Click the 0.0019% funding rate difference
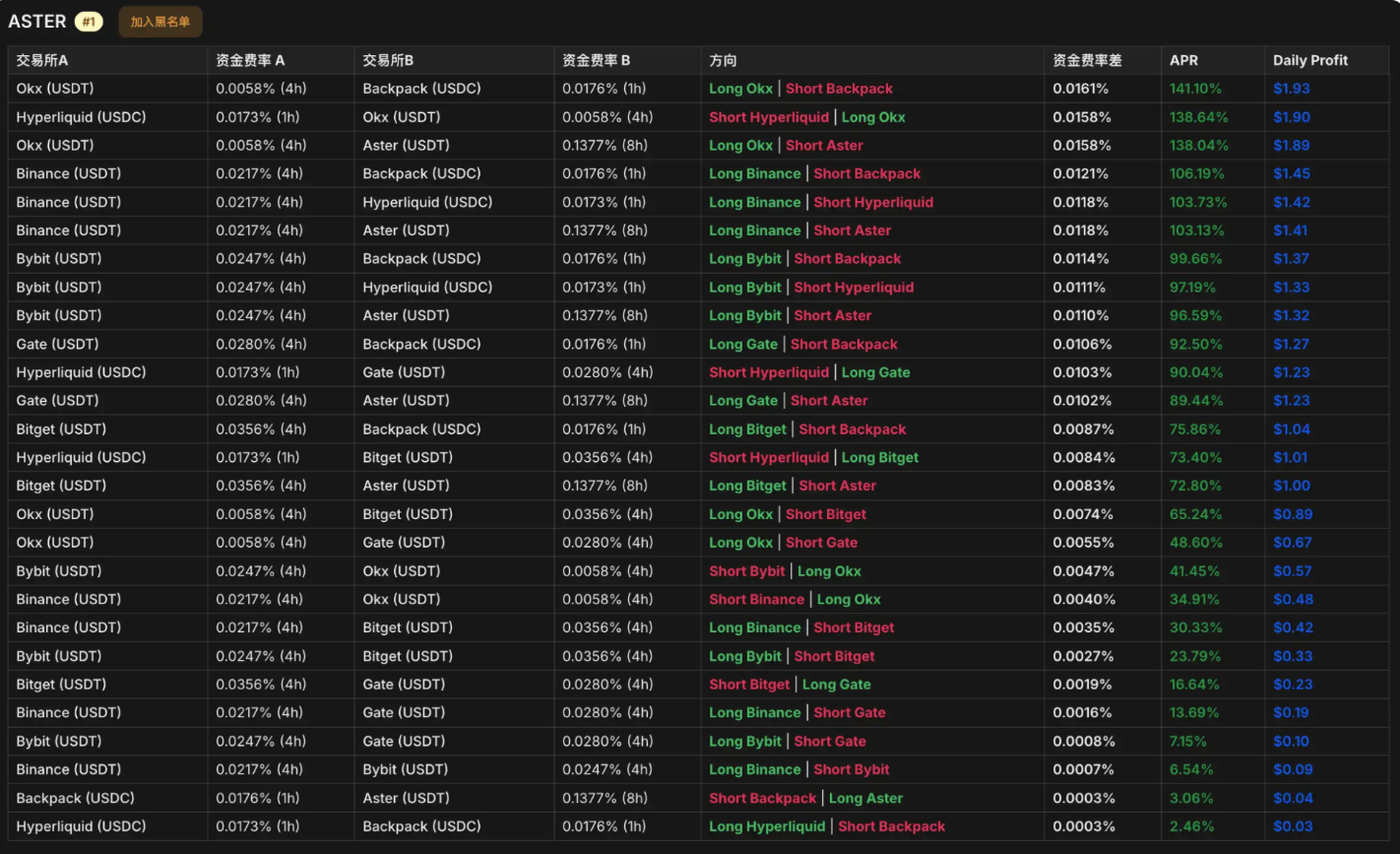The image size is (1400, 854). [1082, 685]
